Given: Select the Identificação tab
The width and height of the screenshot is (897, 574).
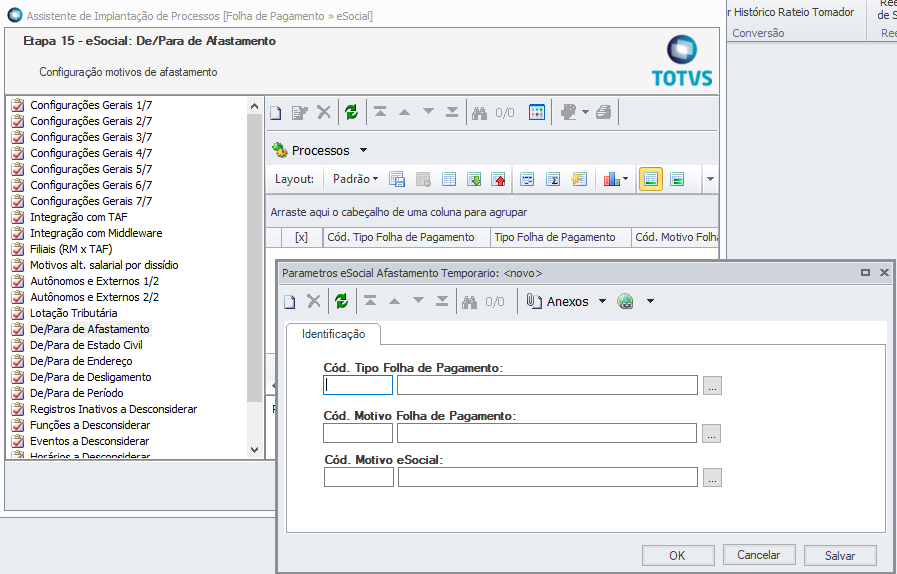Looking at the screenshot, I should (x=334, y=334).
